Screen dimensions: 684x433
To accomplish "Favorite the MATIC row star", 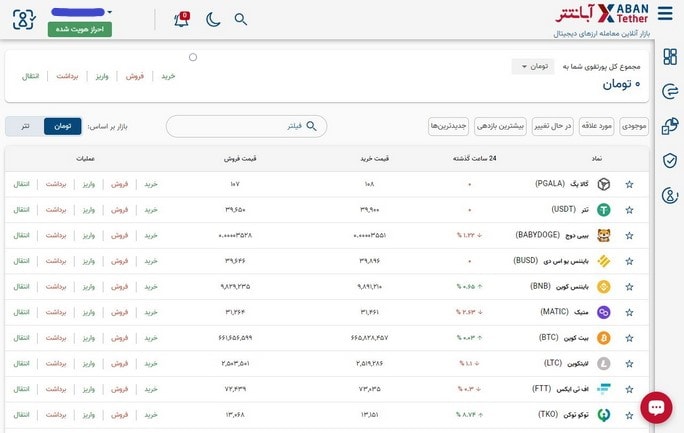I will (x=629, y=313).
